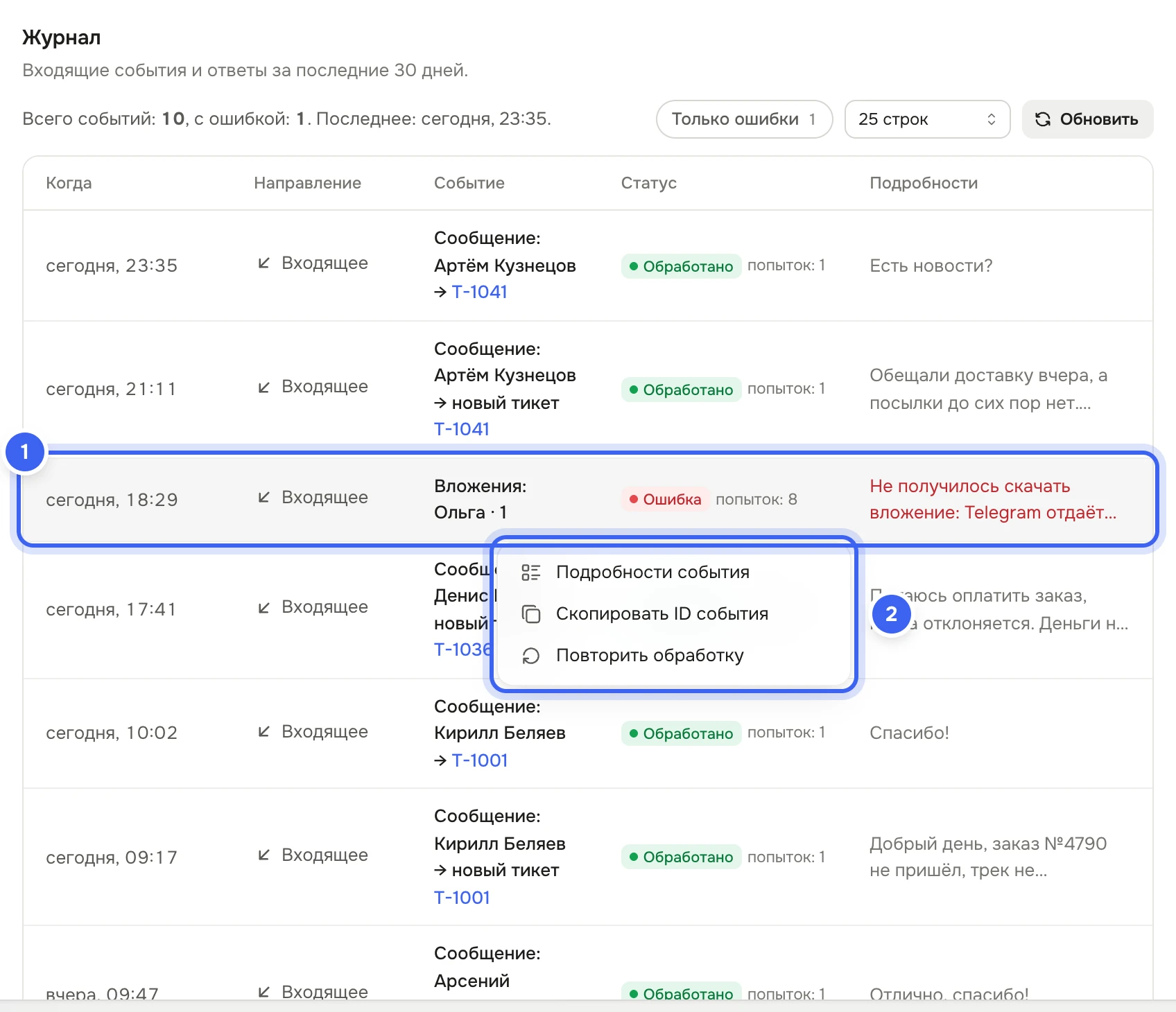The height and width of the screenshot is (1012, 1176).
Task: Click the list icon beside Подробности события
Action: pos(531,573)
